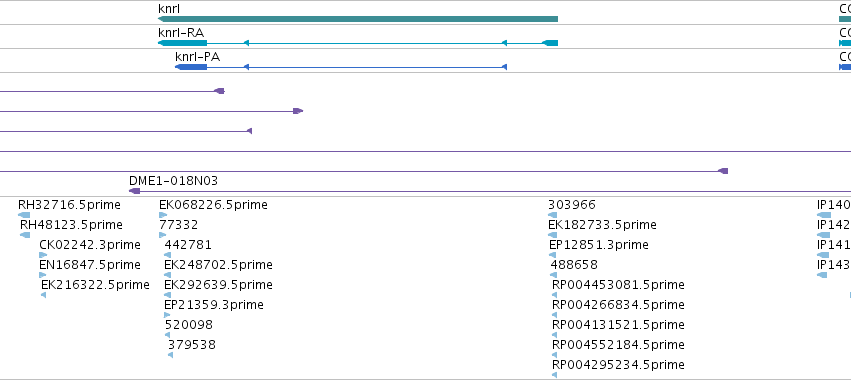Click the EN16847.5prime label

tap(90, 264)
